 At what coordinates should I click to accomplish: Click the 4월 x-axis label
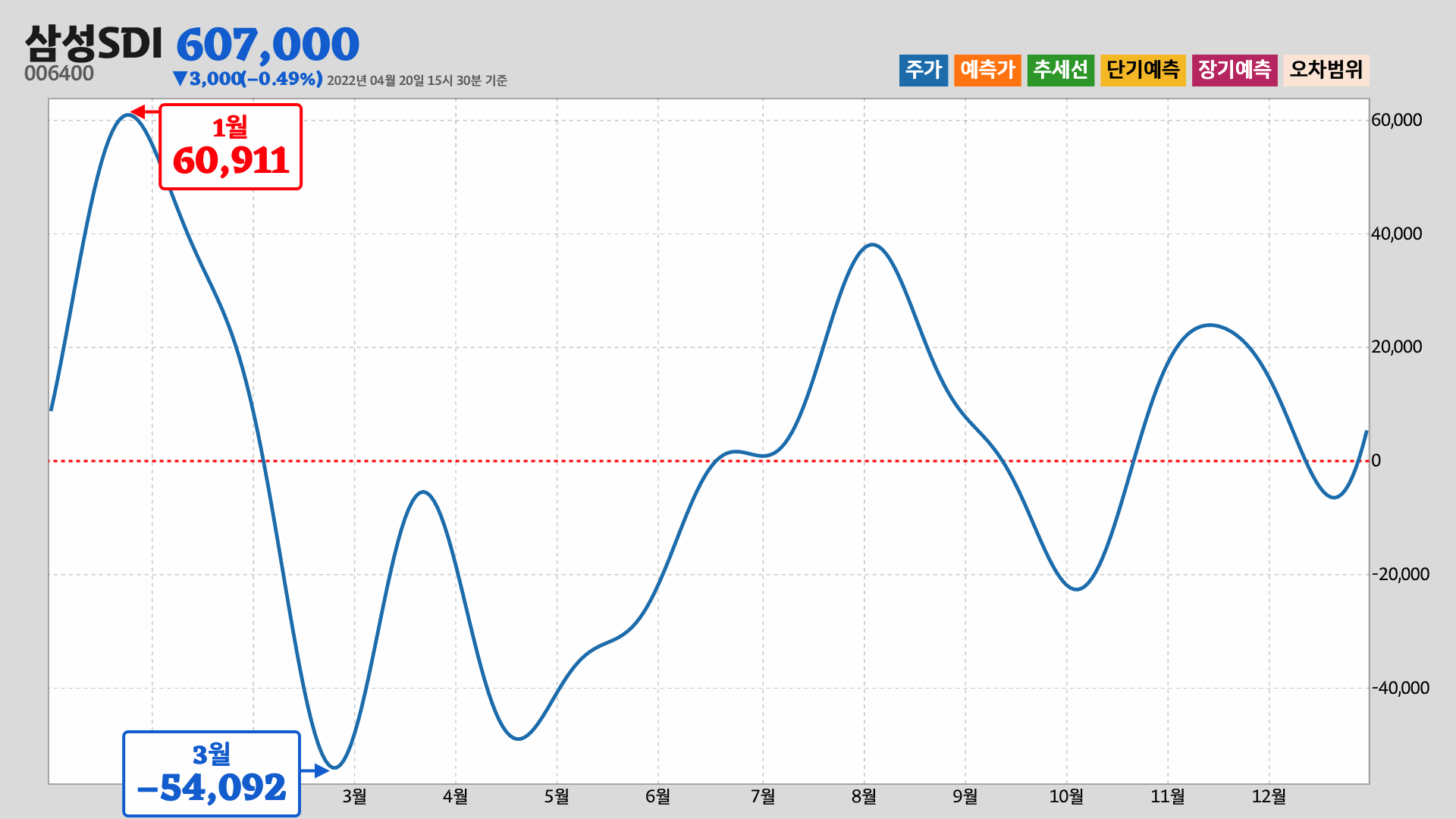[x=455, y=796]
